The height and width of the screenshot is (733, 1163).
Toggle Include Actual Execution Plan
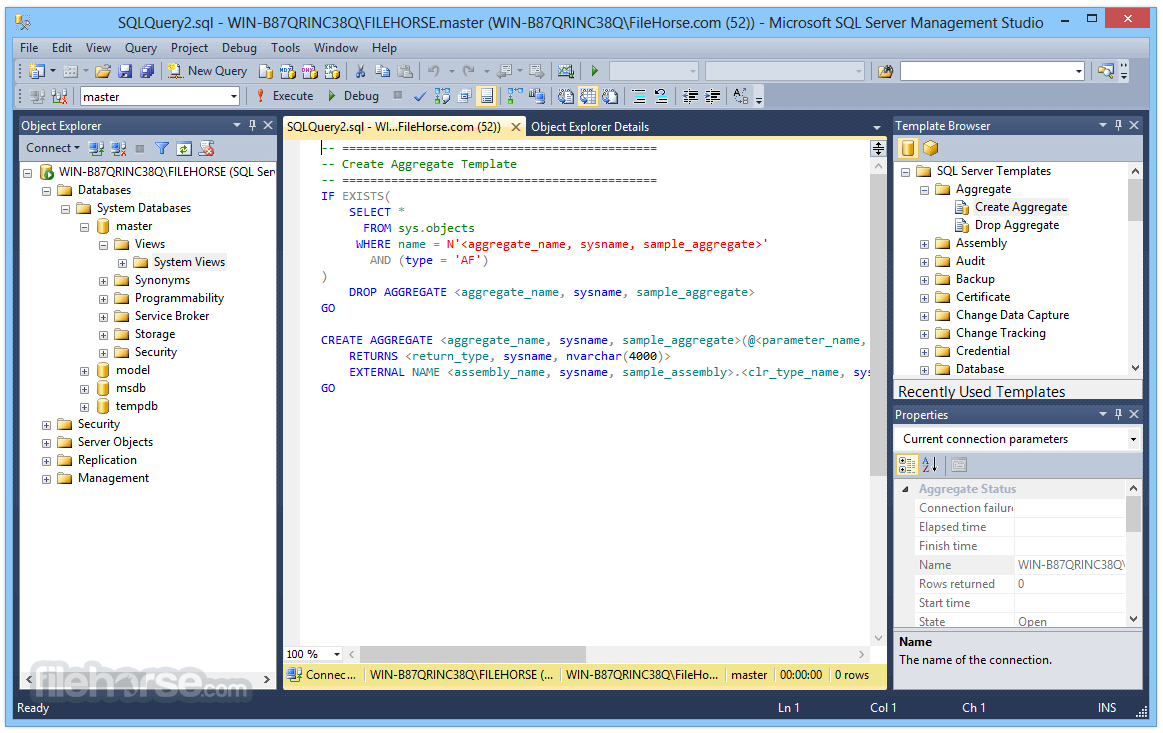pyautogui.click(x=515, y=96)
